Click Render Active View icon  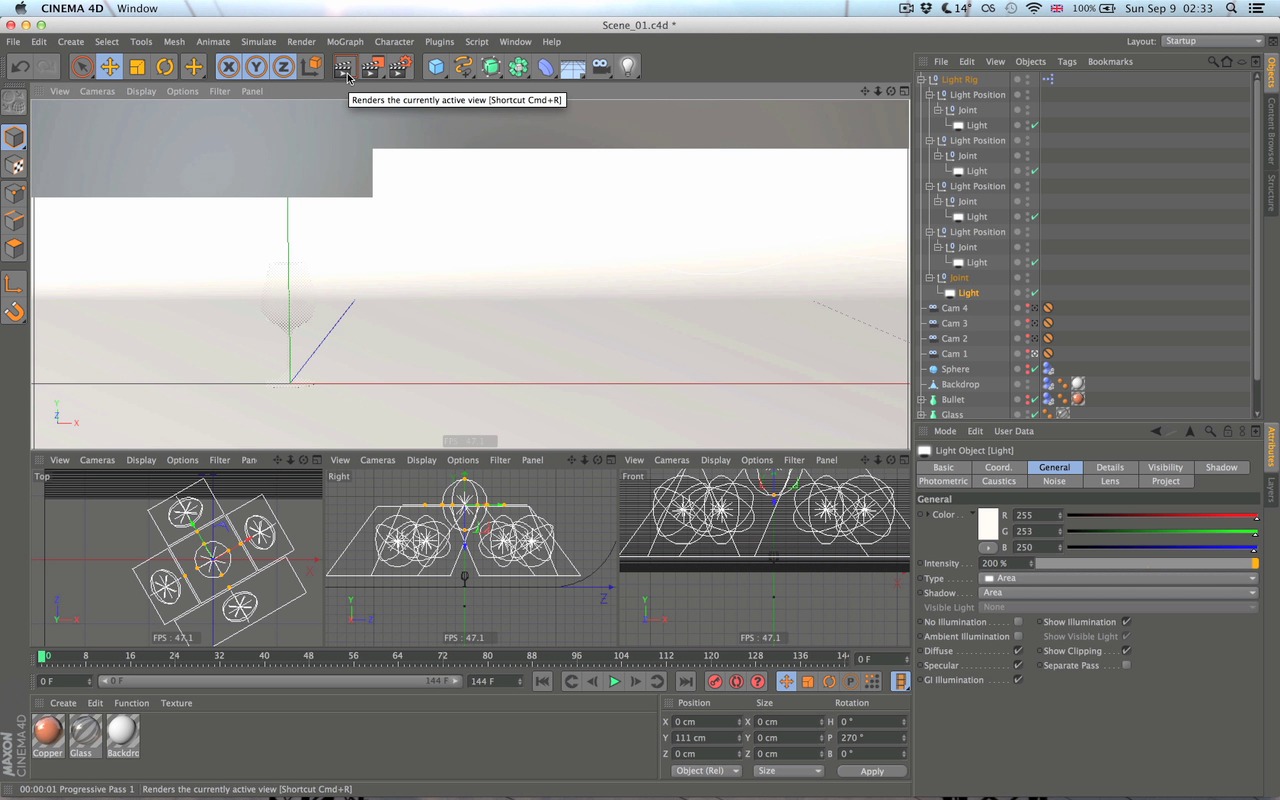(343, 67)
